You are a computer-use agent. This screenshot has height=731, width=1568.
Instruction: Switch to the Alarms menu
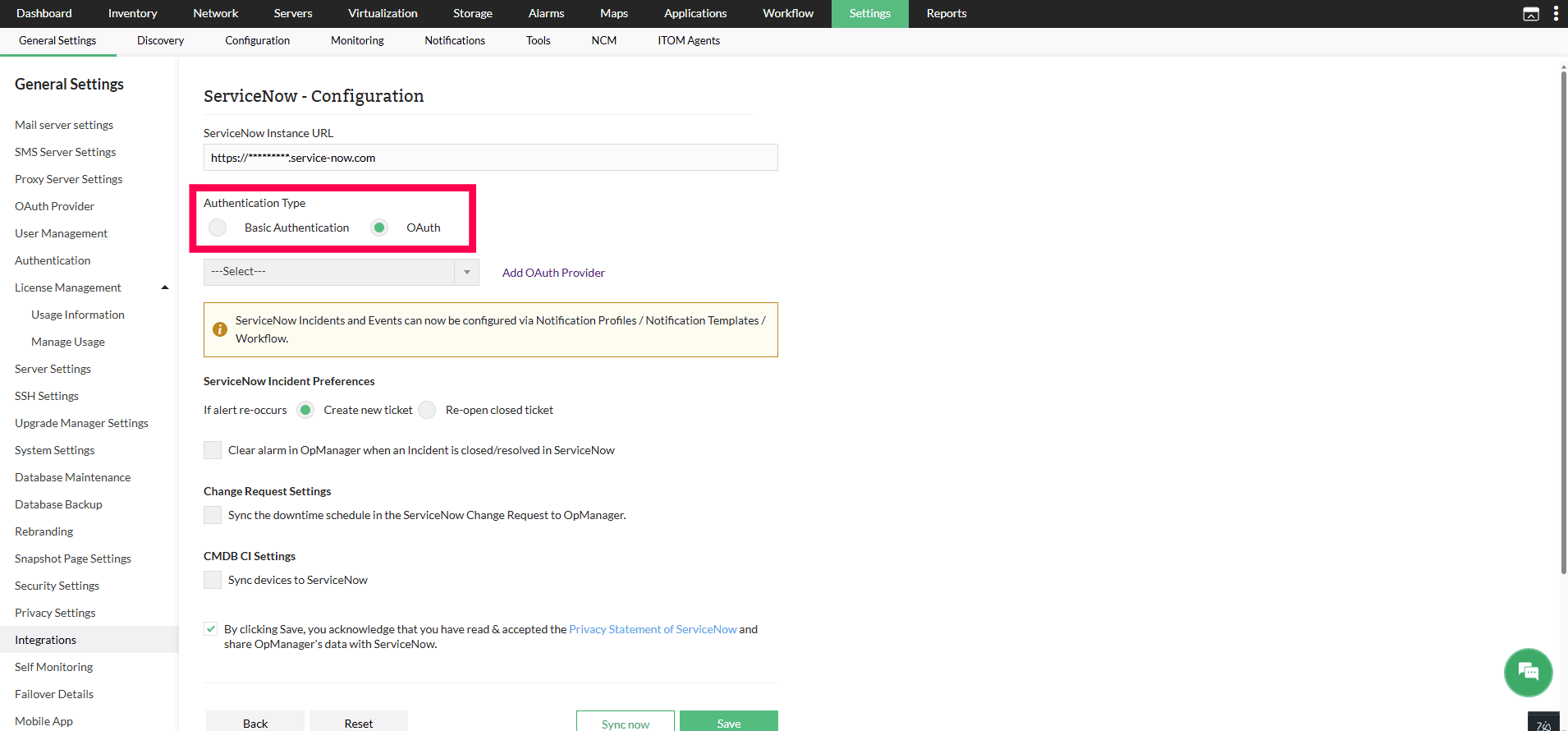click(546, 13)
